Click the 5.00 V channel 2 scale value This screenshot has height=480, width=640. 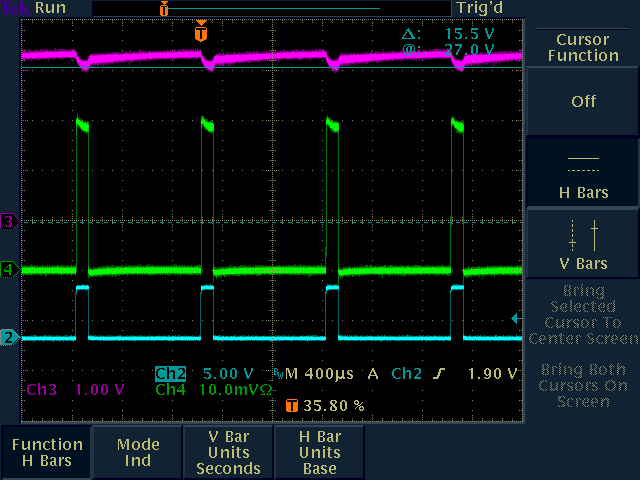[228, 373]
